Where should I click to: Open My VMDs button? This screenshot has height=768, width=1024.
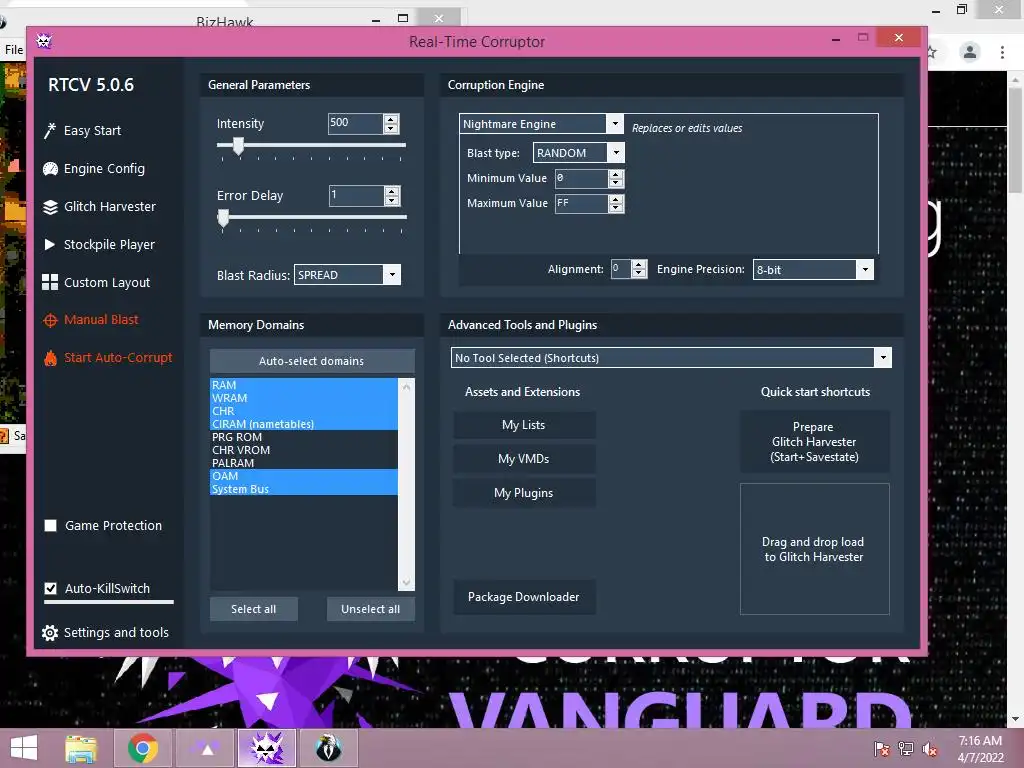click(x=524, y=459)
